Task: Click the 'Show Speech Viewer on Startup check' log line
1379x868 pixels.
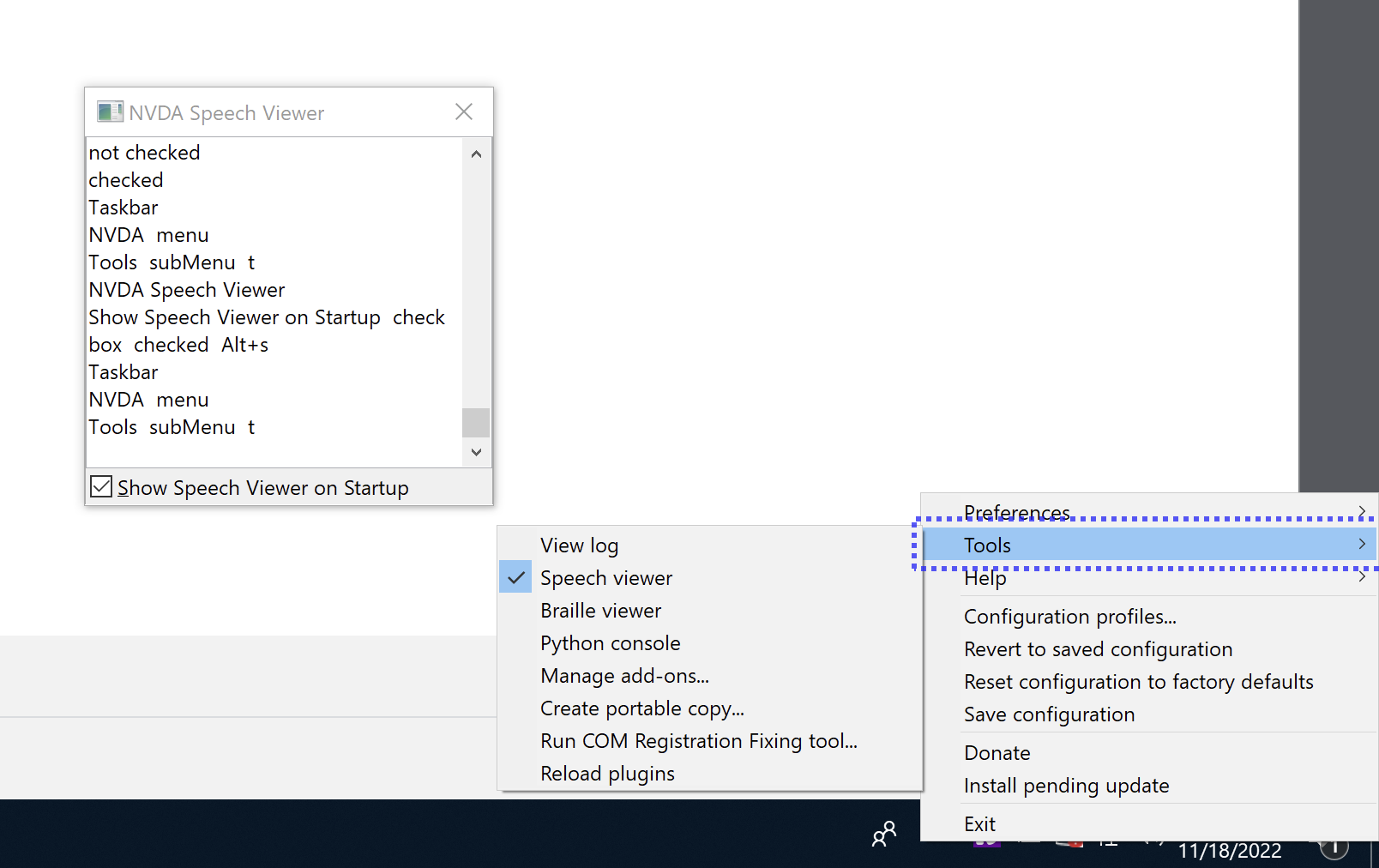Action: tap(267, 317)
